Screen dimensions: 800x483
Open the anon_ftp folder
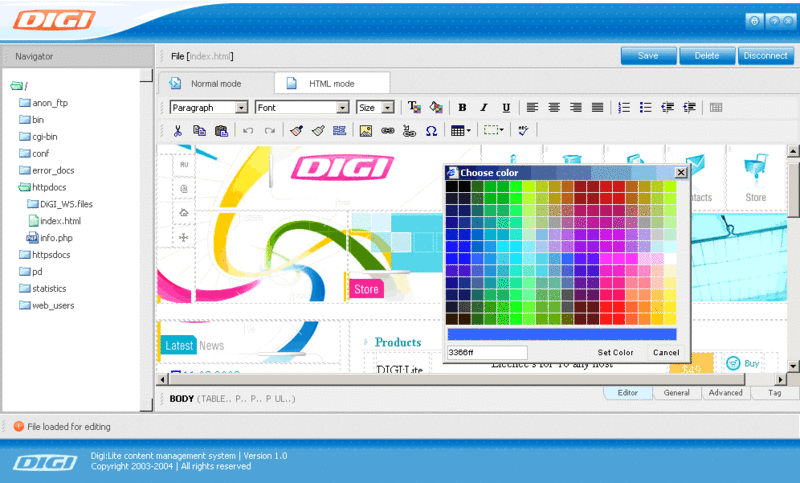click(x=43, y=103)
